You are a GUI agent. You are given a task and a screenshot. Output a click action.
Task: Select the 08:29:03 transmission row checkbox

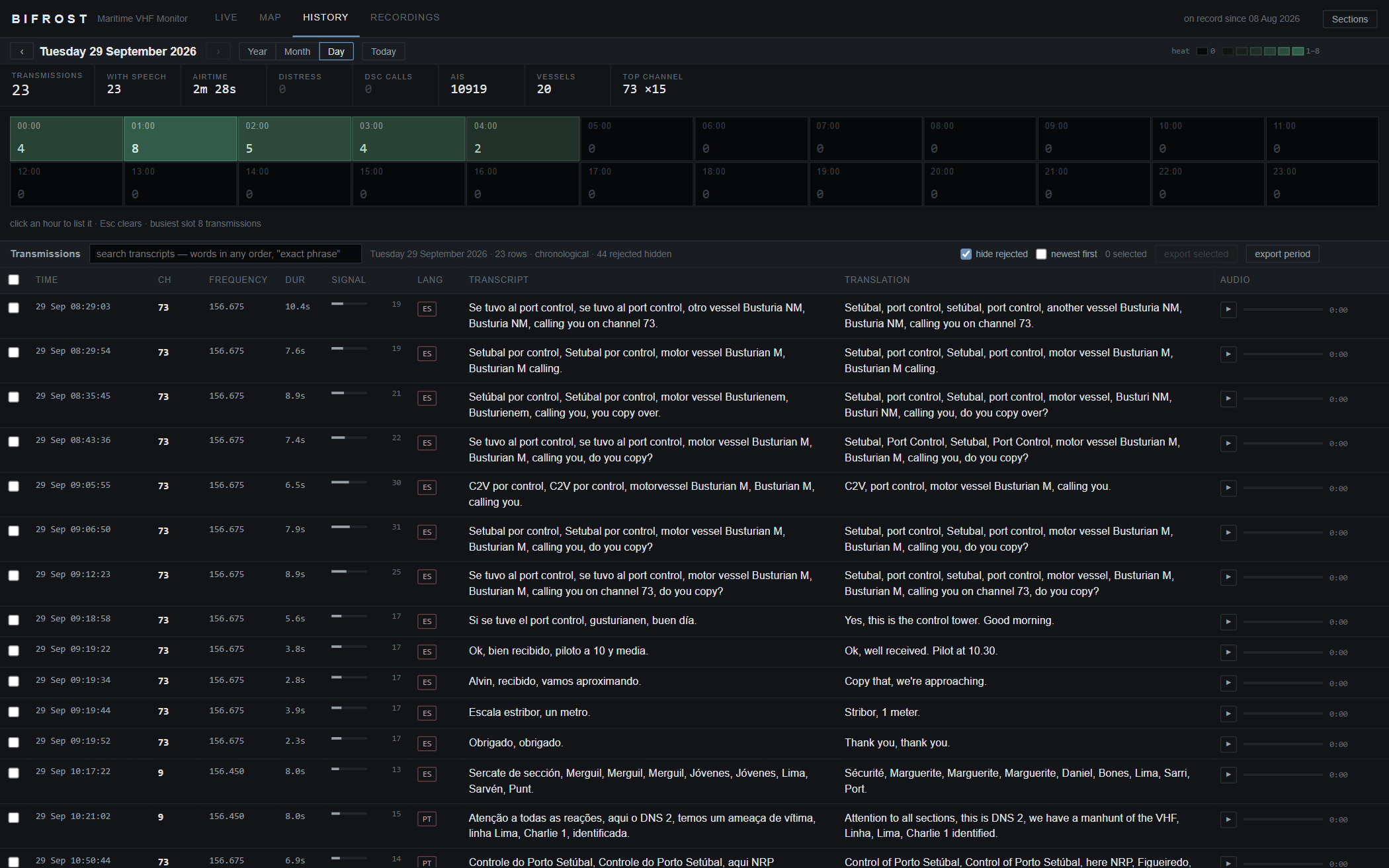coord(14,308)
